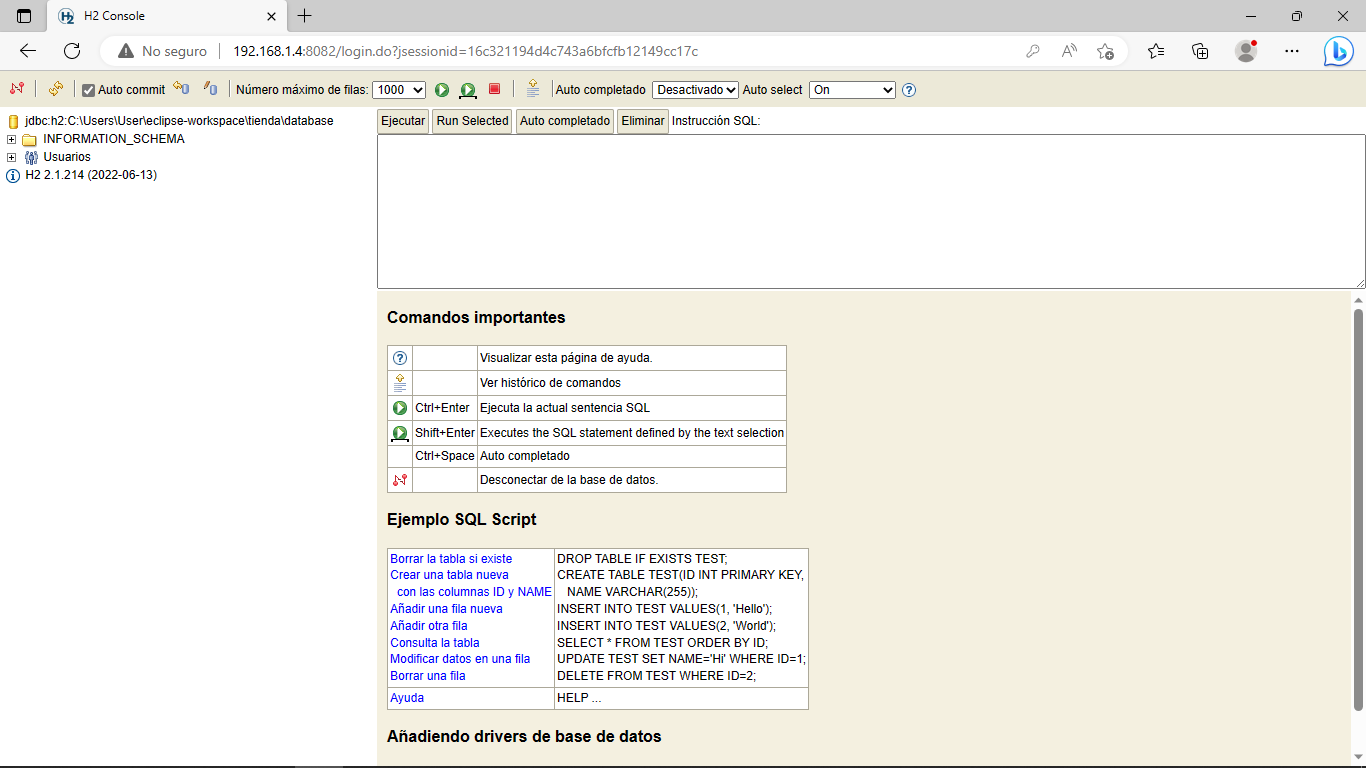
Task: Select the H2 Console browser tab
Action: [x=165, y=16]
